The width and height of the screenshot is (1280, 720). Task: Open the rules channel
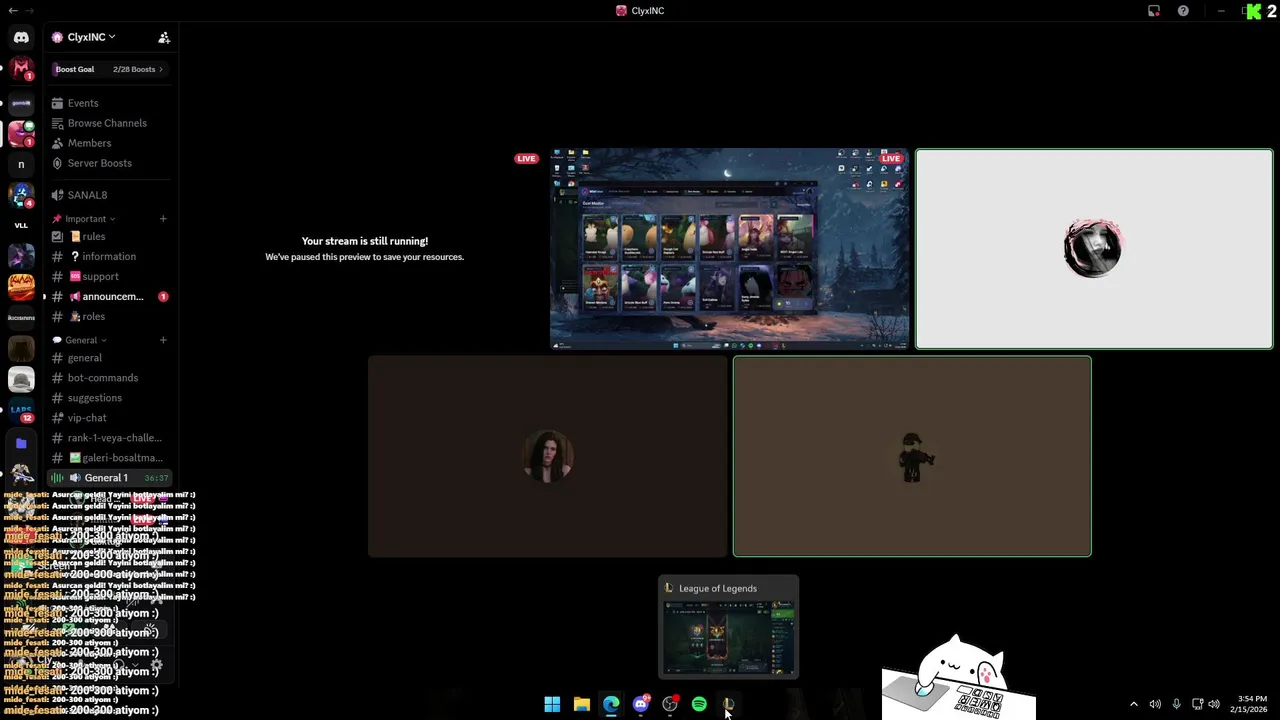[x=110, y=236]
